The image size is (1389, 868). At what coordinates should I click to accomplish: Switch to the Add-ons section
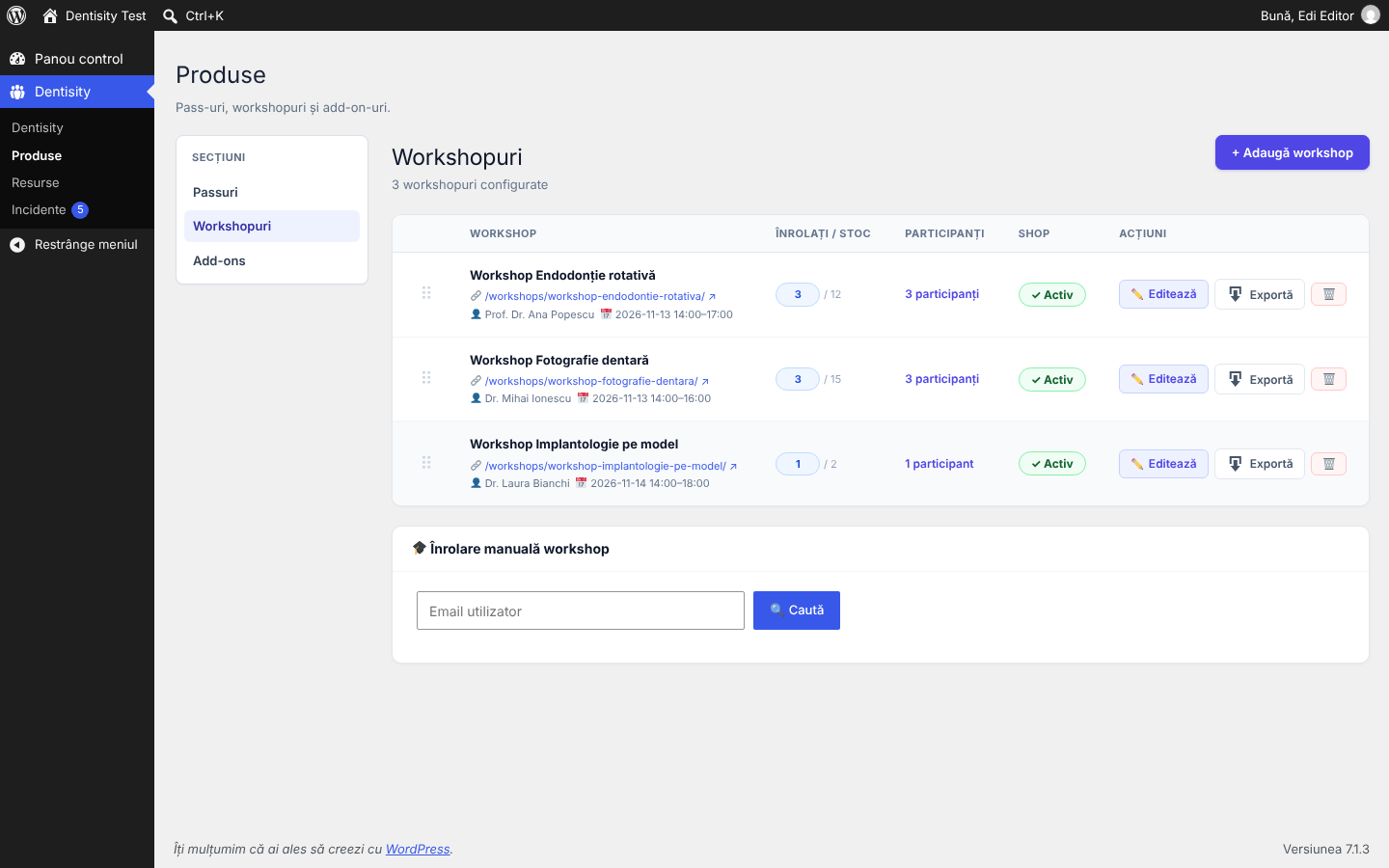point(272,260)
